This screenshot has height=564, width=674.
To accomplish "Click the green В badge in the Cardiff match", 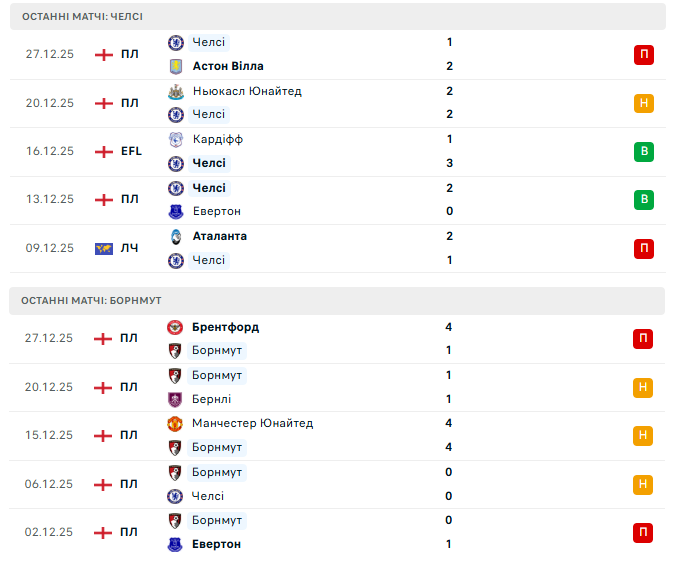I will 643,151.
